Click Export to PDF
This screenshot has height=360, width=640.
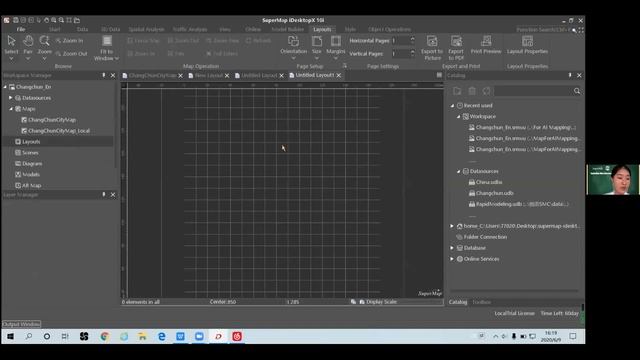456,48
